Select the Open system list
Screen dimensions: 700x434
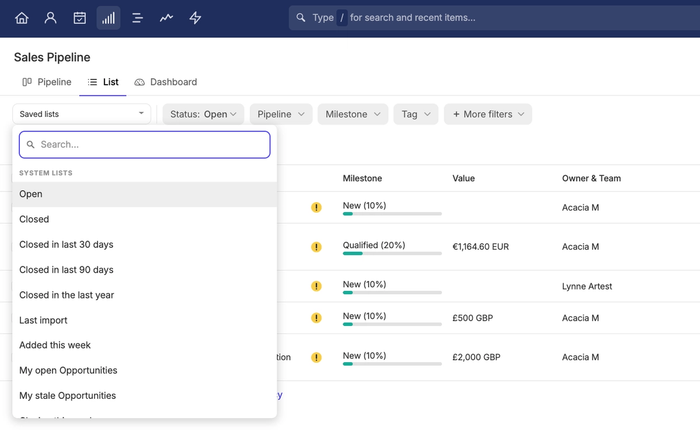[x=145, y=194]
